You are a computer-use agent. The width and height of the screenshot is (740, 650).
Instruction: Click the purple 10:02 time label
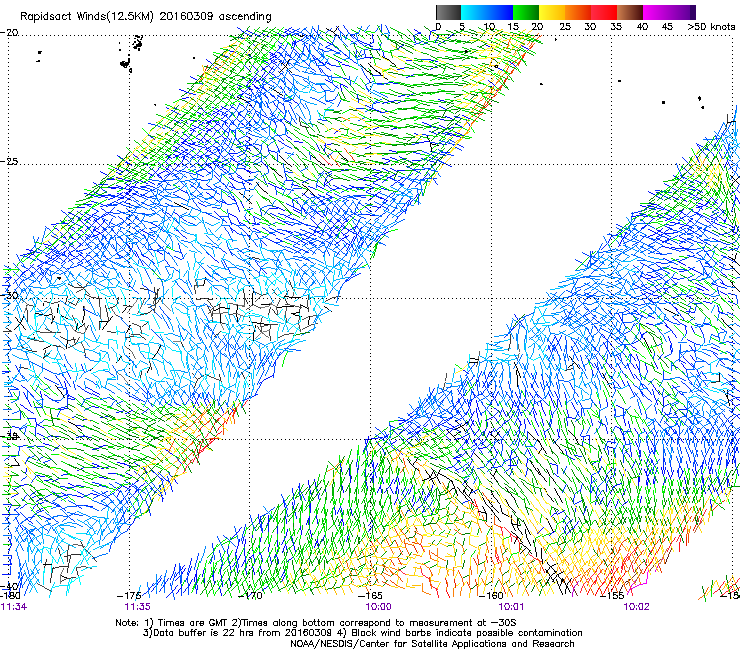pyautogui.click(x=636, y=607)
